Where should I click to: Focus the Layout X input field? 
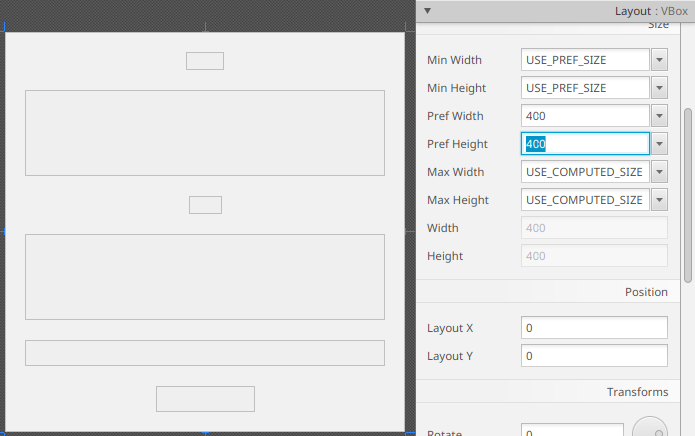click(x=594, y=328)
